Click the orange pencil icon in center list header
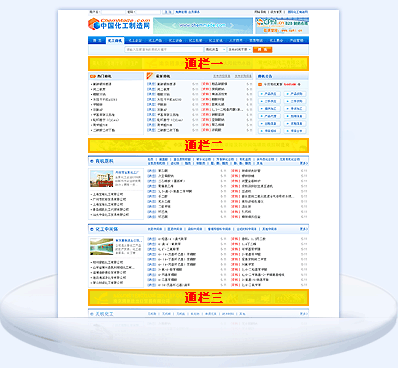The width and height of the screenshot is (398, 368). coord(150,76)
